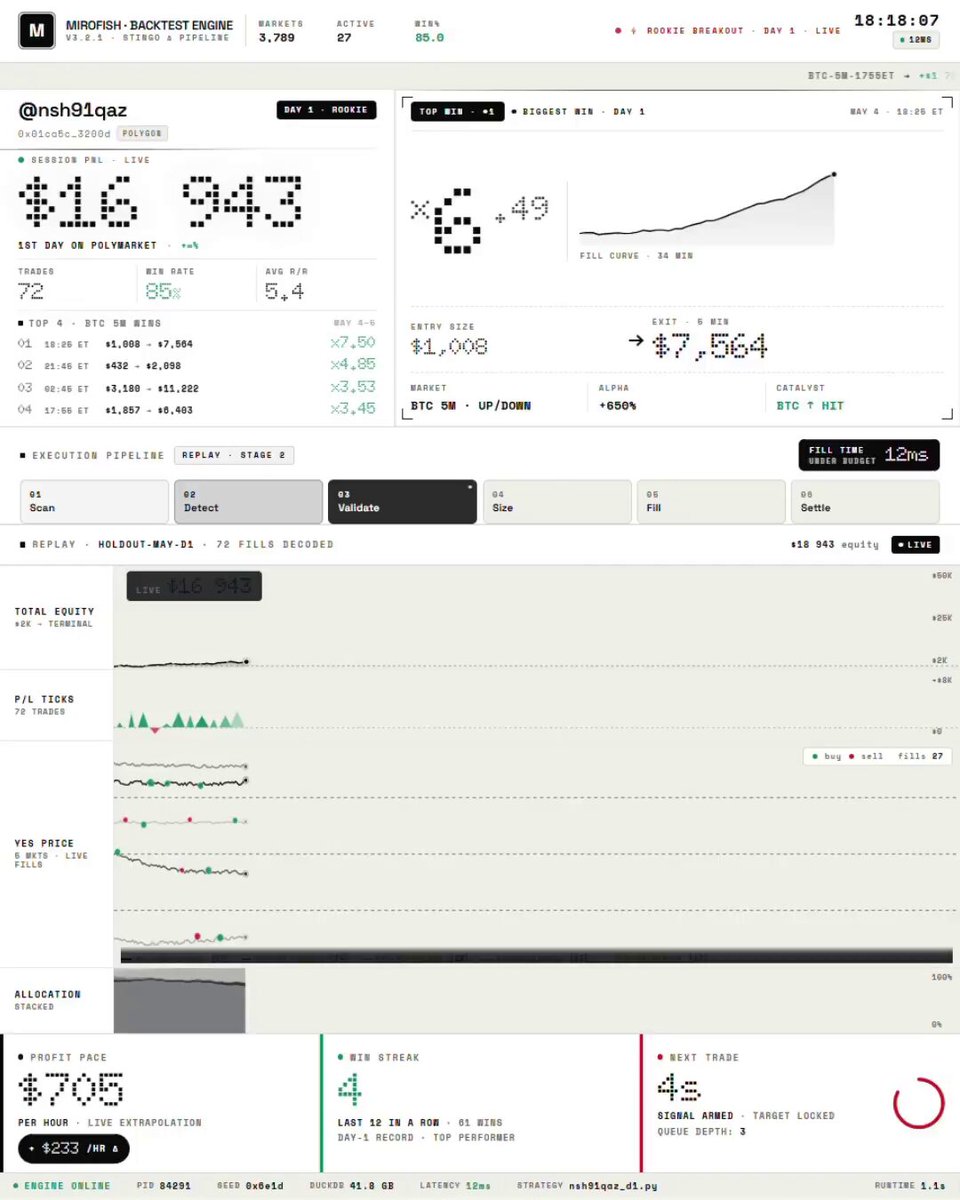The image size is (960, 1200).
Task: Click the LIVE $16 943 tooltip on equity chart
Action: [194, 586]
